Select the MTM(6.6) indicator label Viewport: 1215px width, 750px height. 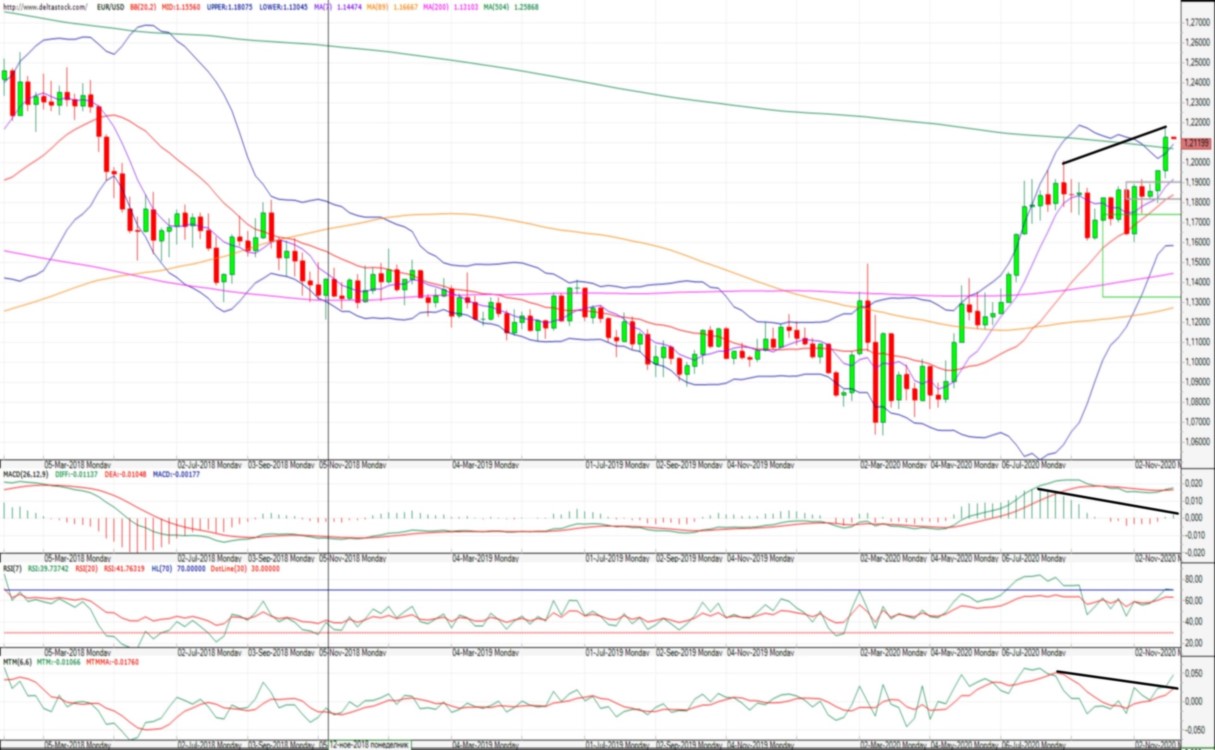pos(18,662)
